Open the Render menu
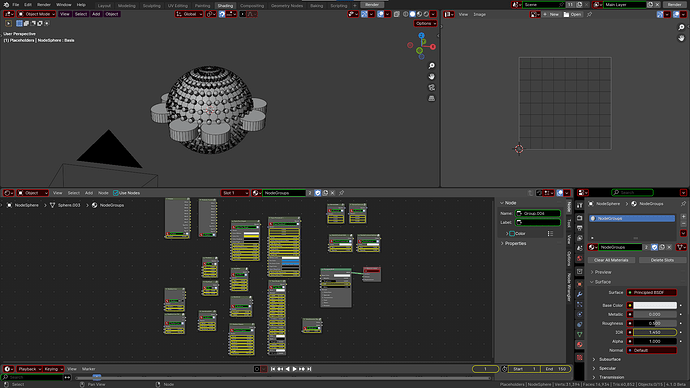 click(x=44, y=4)
